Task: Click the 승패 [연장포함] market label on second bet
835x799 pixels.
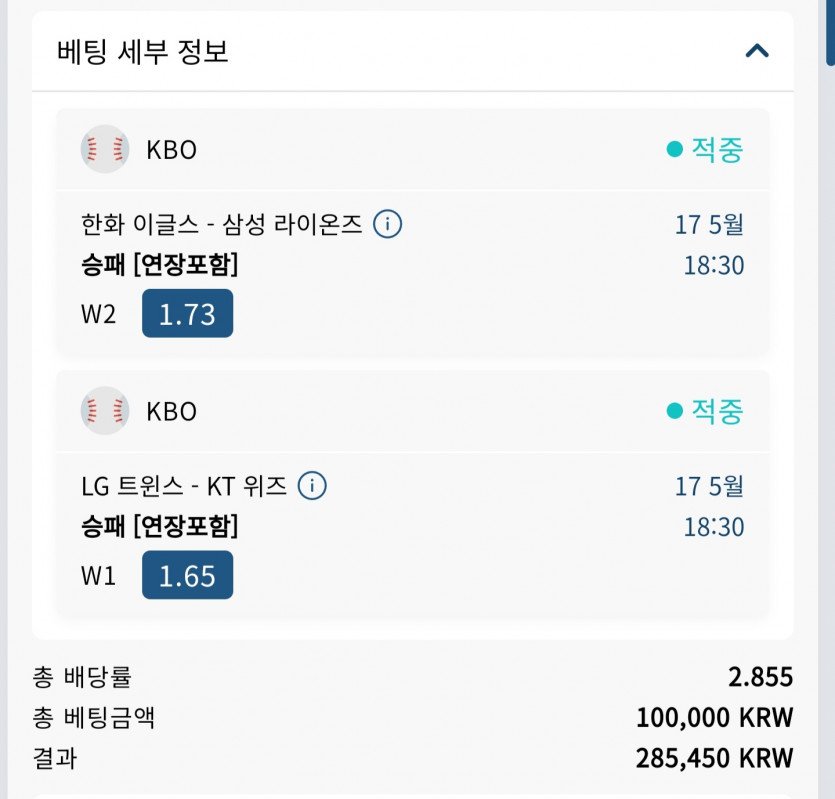Action: tap(159, 527)
